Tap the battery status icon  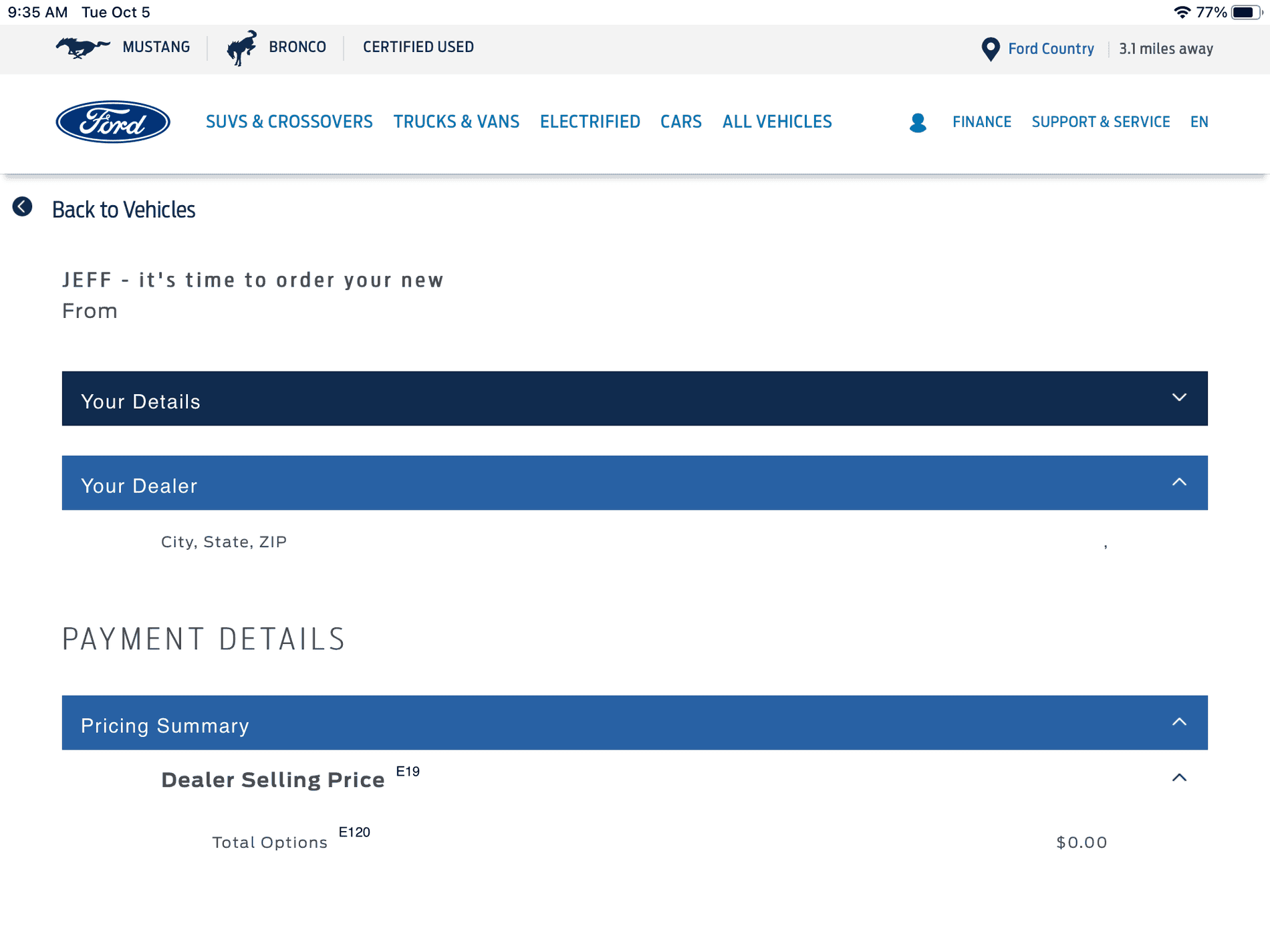(1247, 12)
